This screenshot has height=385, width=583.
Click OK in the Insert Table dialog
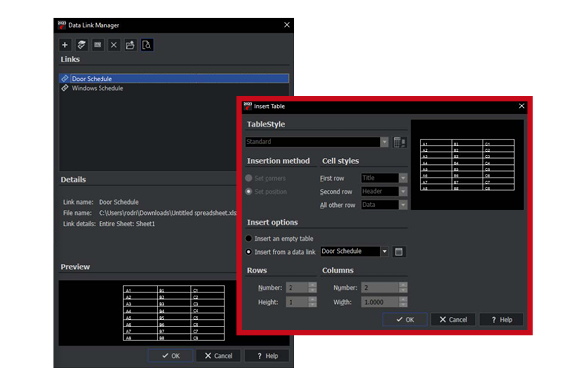pos(405,320)
